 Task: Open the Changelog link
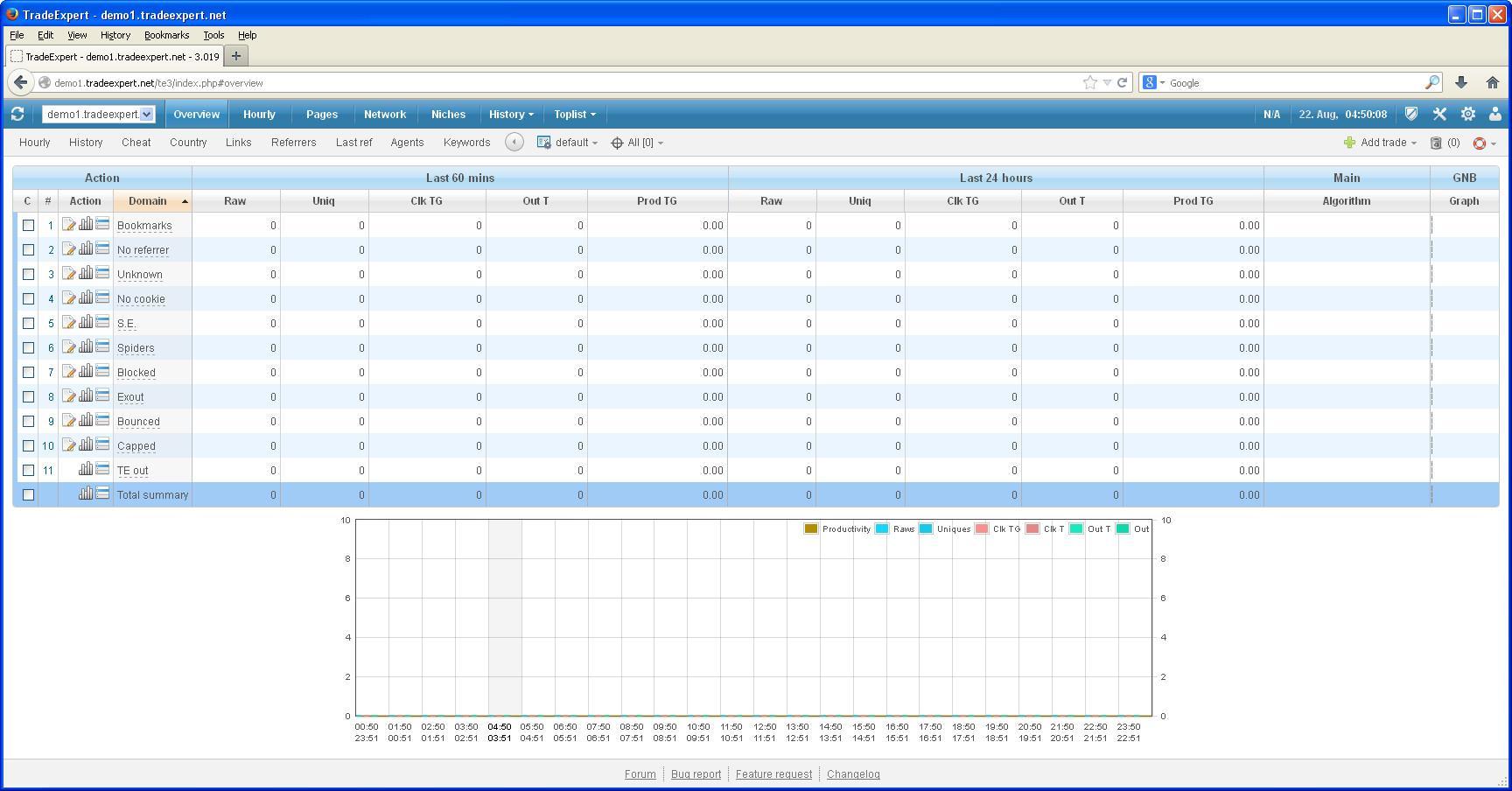(x=853, y=774)
